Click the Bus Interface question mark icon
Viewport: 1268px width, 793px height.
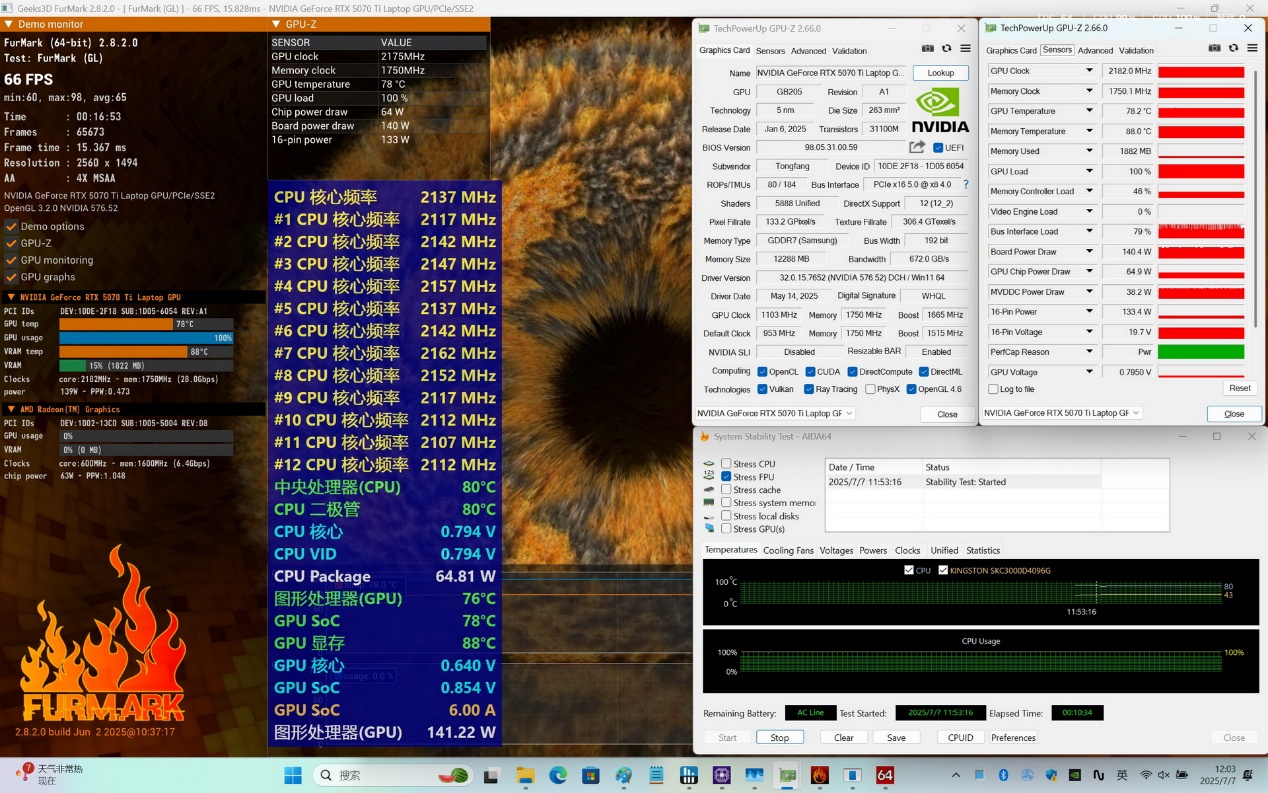tap(965, 185)
